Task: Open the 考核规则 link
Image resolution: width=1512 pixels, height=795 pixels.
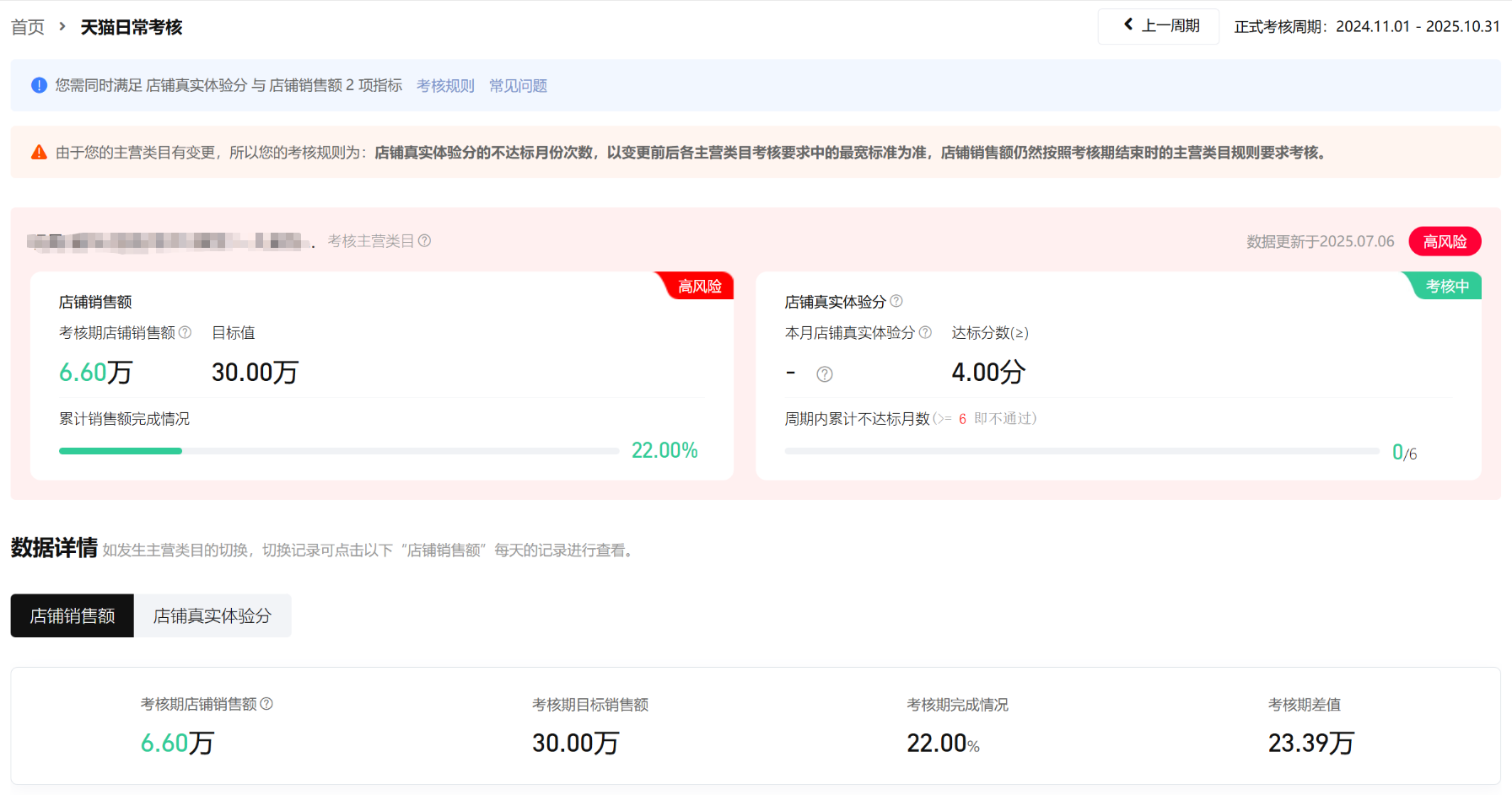Action: [445, 86]
